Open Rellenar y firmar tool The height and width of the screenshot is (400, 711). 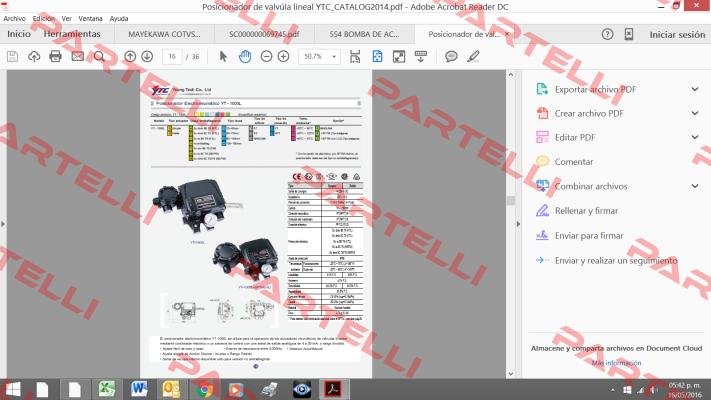point(586,211)
